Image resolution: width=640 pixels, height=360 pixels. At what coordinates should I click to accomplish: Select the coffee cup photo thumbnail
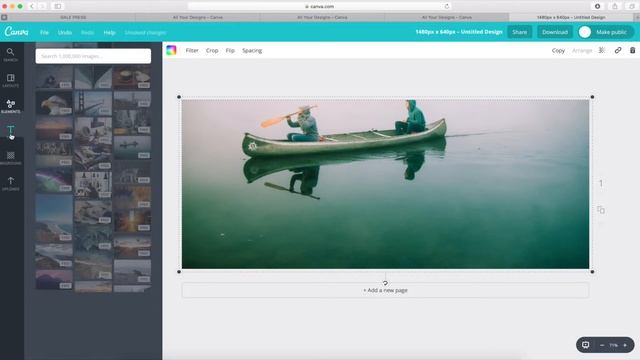point(132,78)
